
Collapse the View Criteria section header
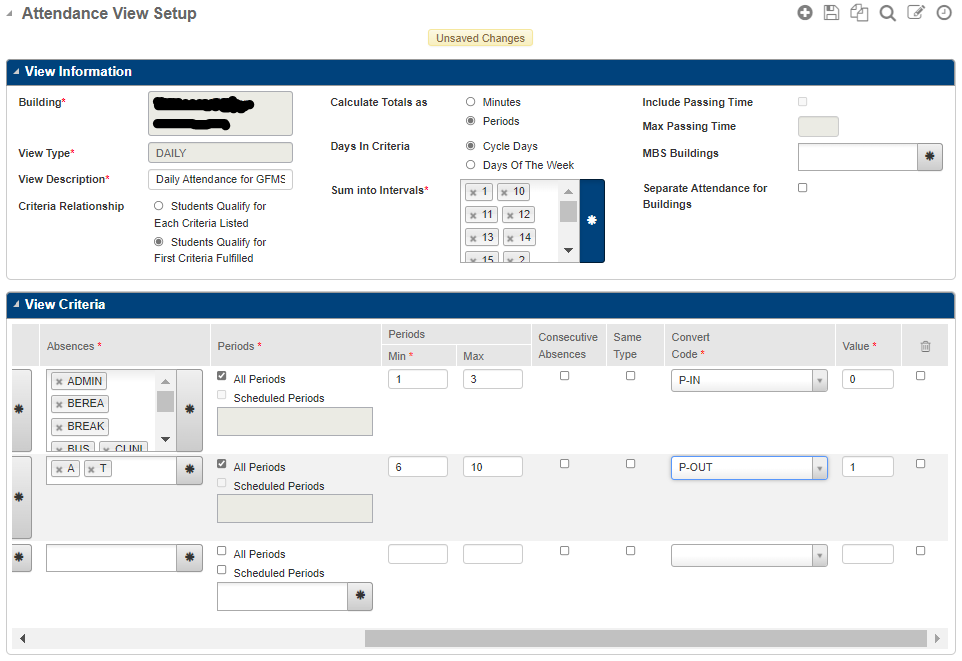(17, 305)
